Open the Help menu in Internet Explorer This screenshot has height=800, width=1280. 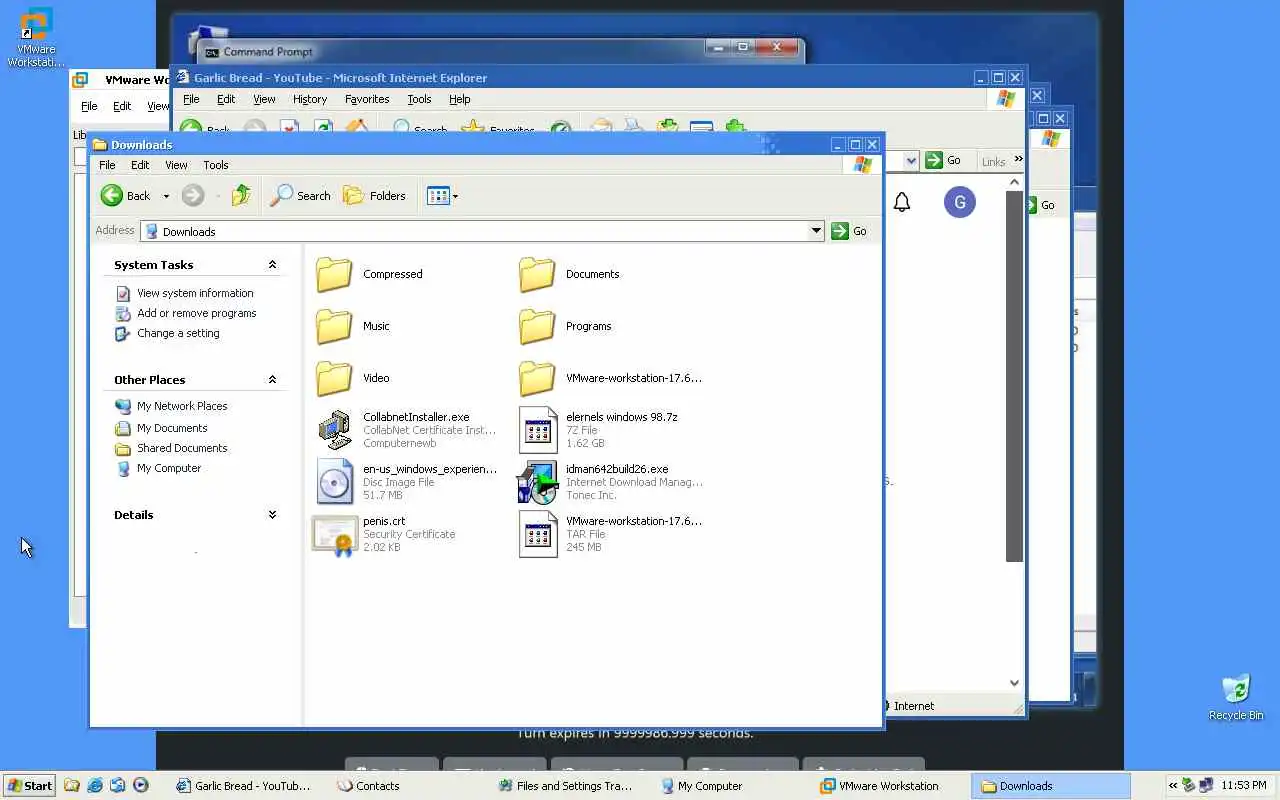(459, 99)
